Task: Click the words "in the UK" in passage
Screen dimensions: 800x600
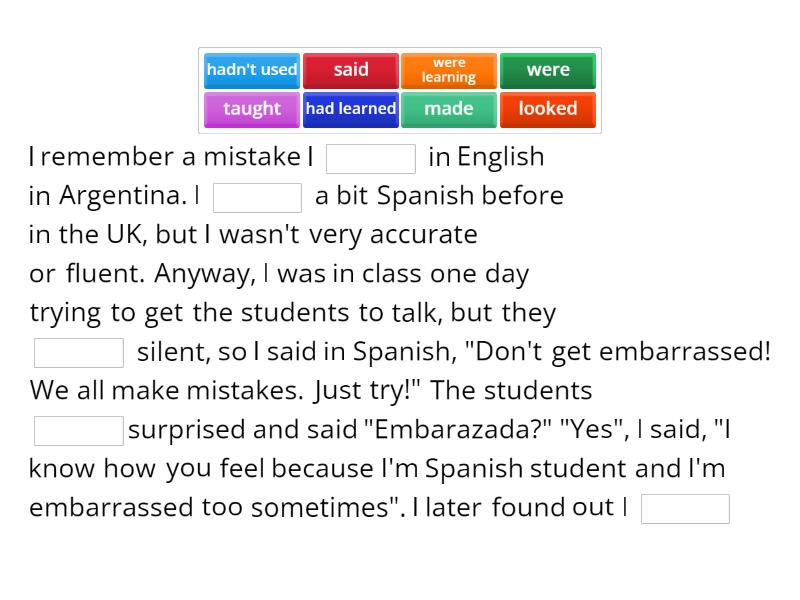Action: pos(87,235)
